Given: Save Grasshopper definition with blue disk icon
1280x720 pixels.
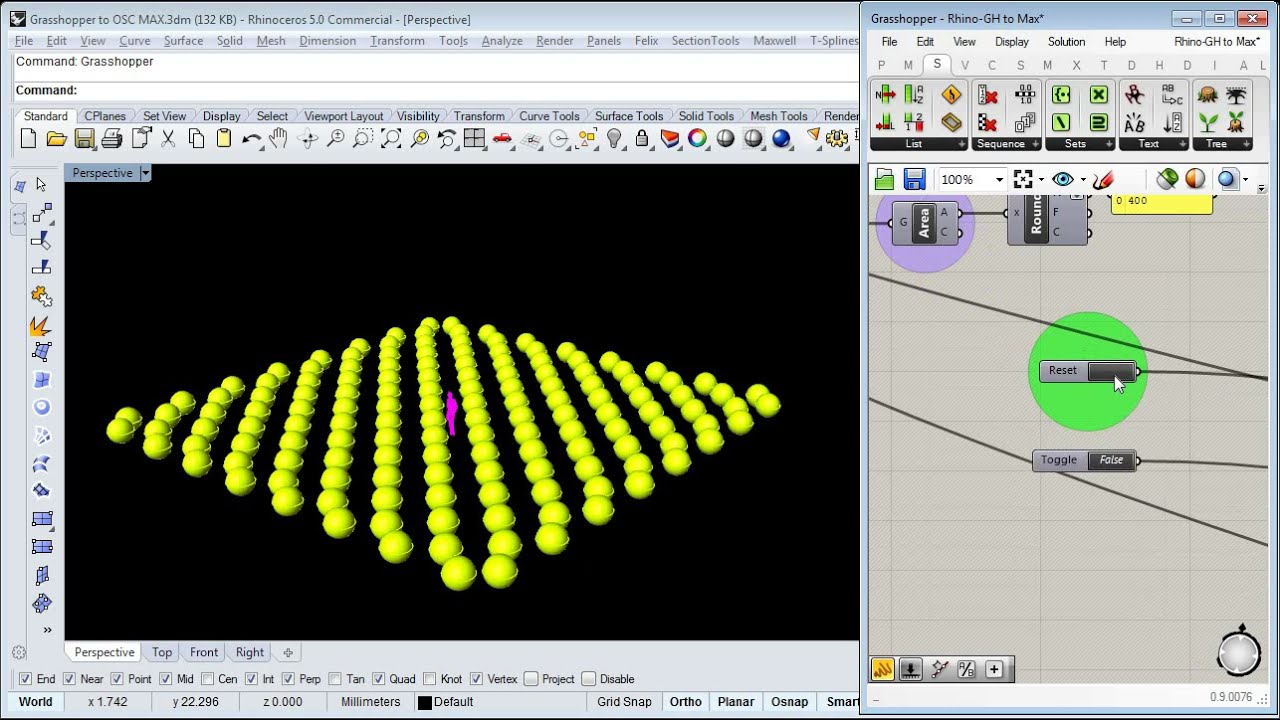Looking at the screenshot, I should (x=914, y=179).
